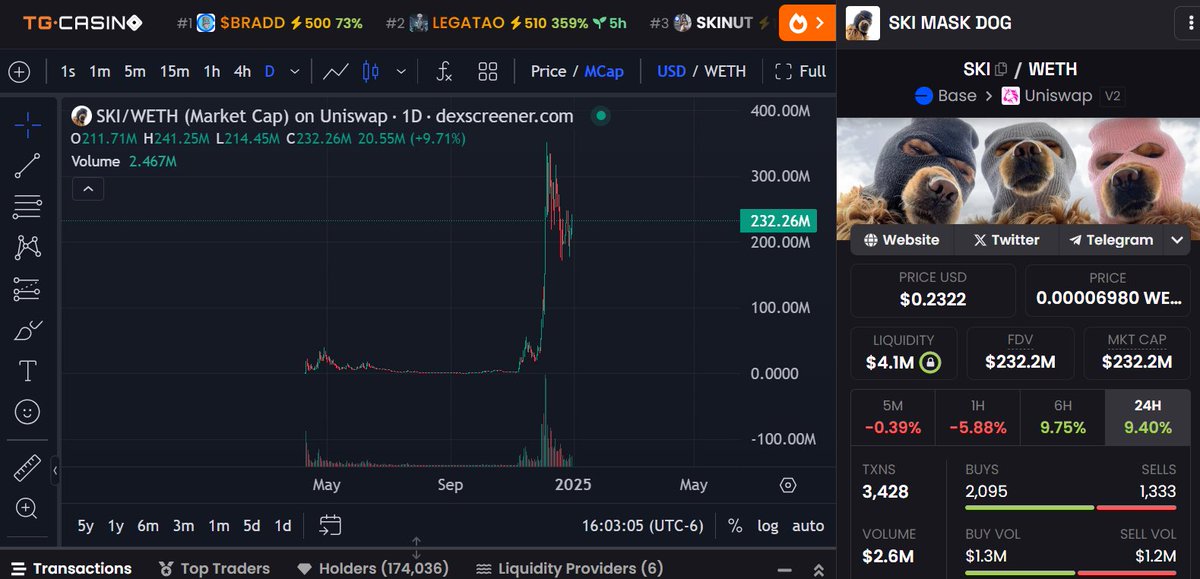The image size is (1200, 579).
Task: Expand the timeframe dropdown arrow
Action: (x=294, y=72)
